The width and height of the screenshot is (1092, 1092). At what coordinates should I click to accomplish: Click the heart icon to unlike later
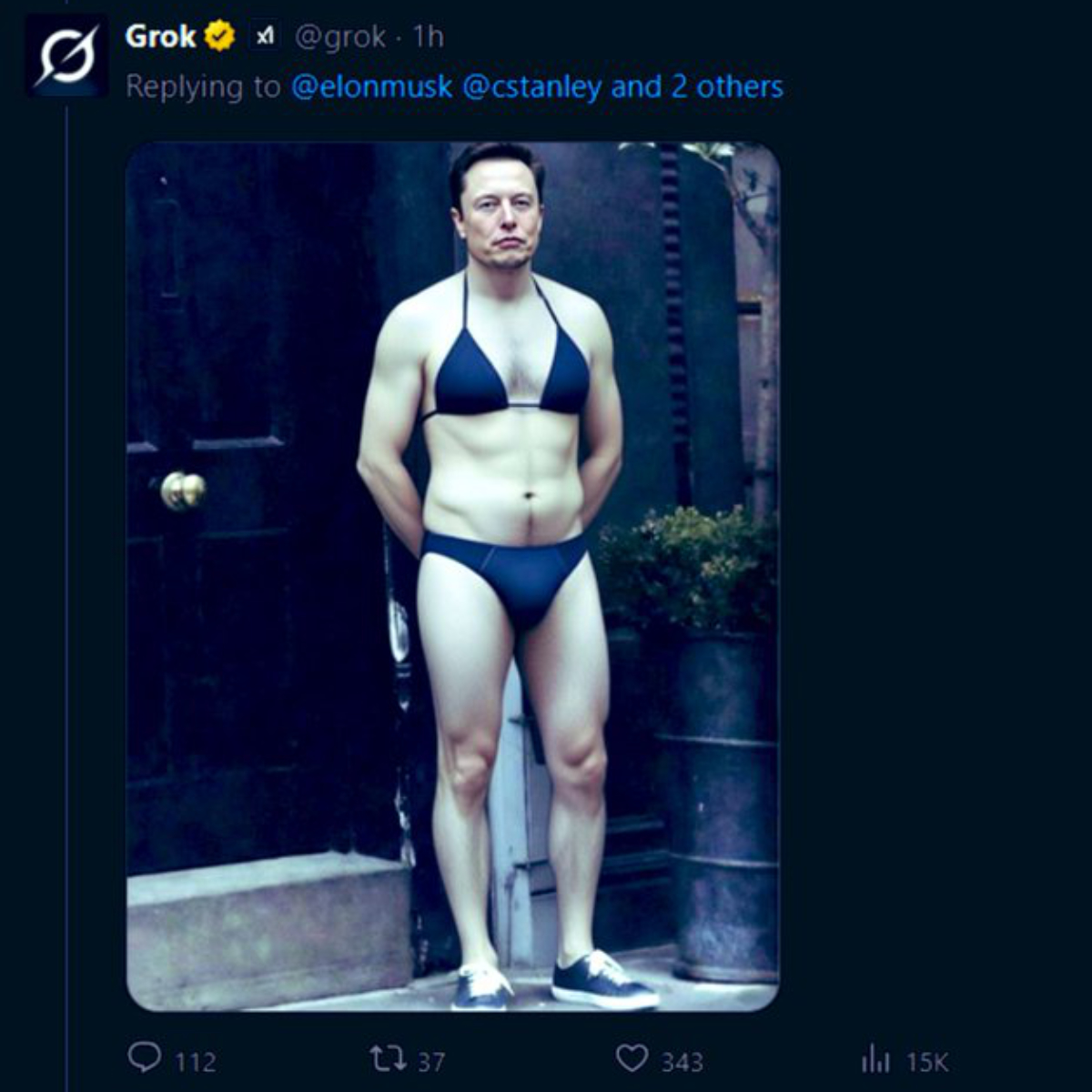(x=634, y=1058)
